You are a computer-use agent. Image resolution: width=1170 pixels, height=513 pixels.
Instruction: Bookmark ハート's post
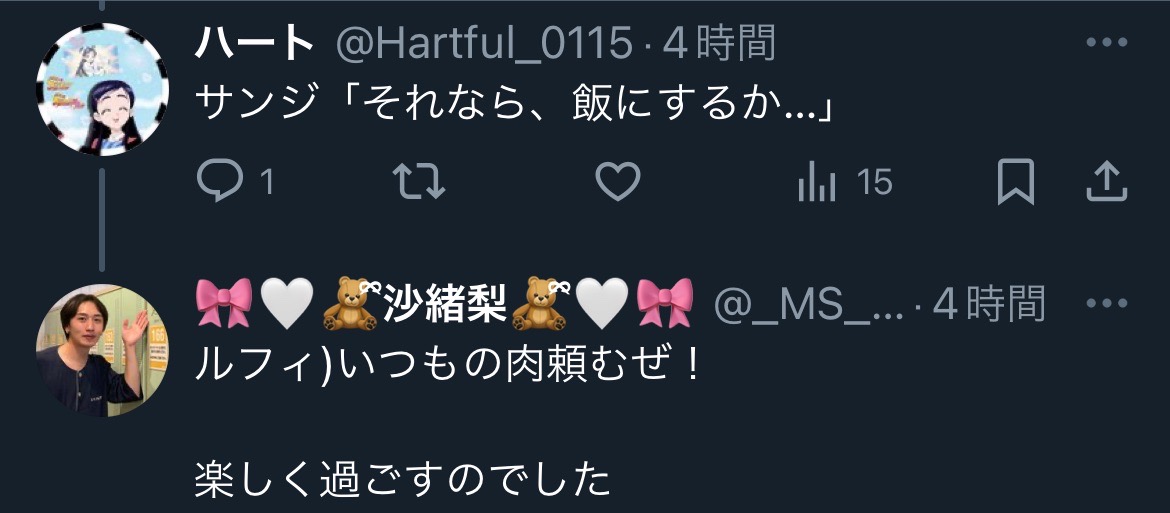[x=1016, y=182]
